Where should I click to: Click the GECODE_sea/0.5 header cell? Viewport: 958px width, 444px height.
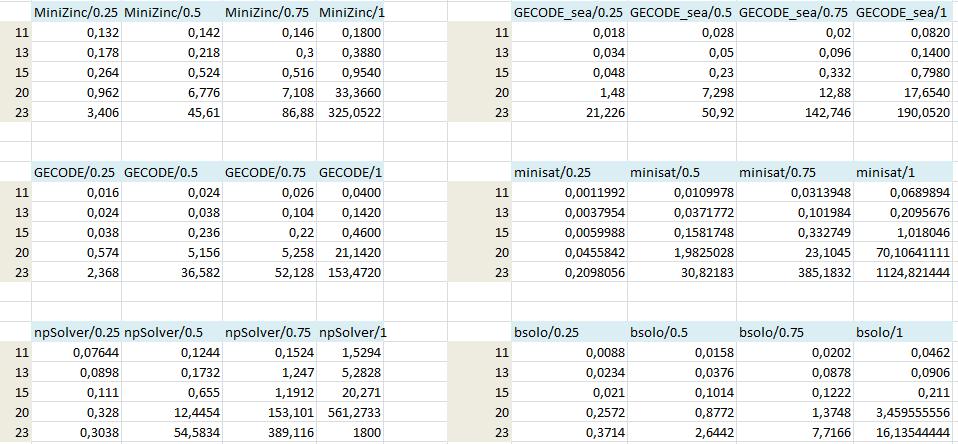pos(682,12)
